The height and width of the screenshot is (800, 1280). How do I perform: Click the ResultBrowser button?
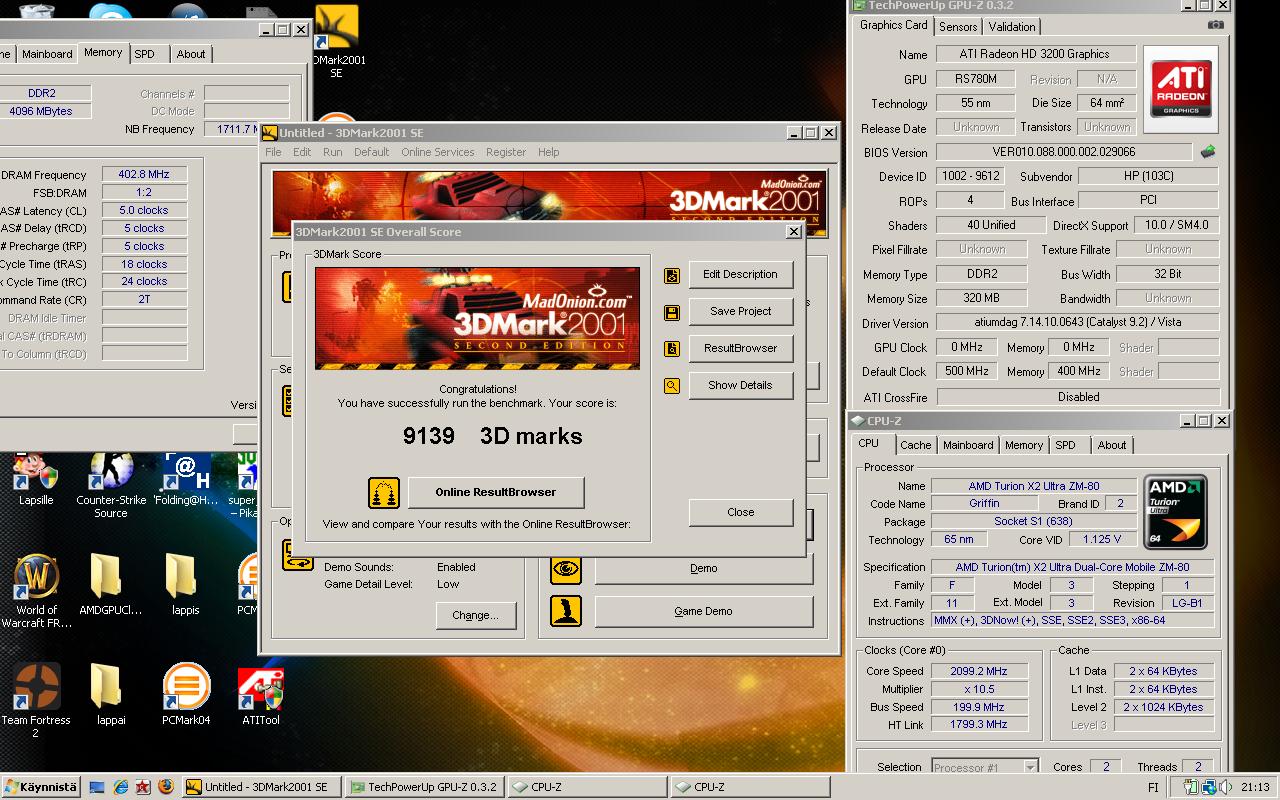(x=740, y=348)
